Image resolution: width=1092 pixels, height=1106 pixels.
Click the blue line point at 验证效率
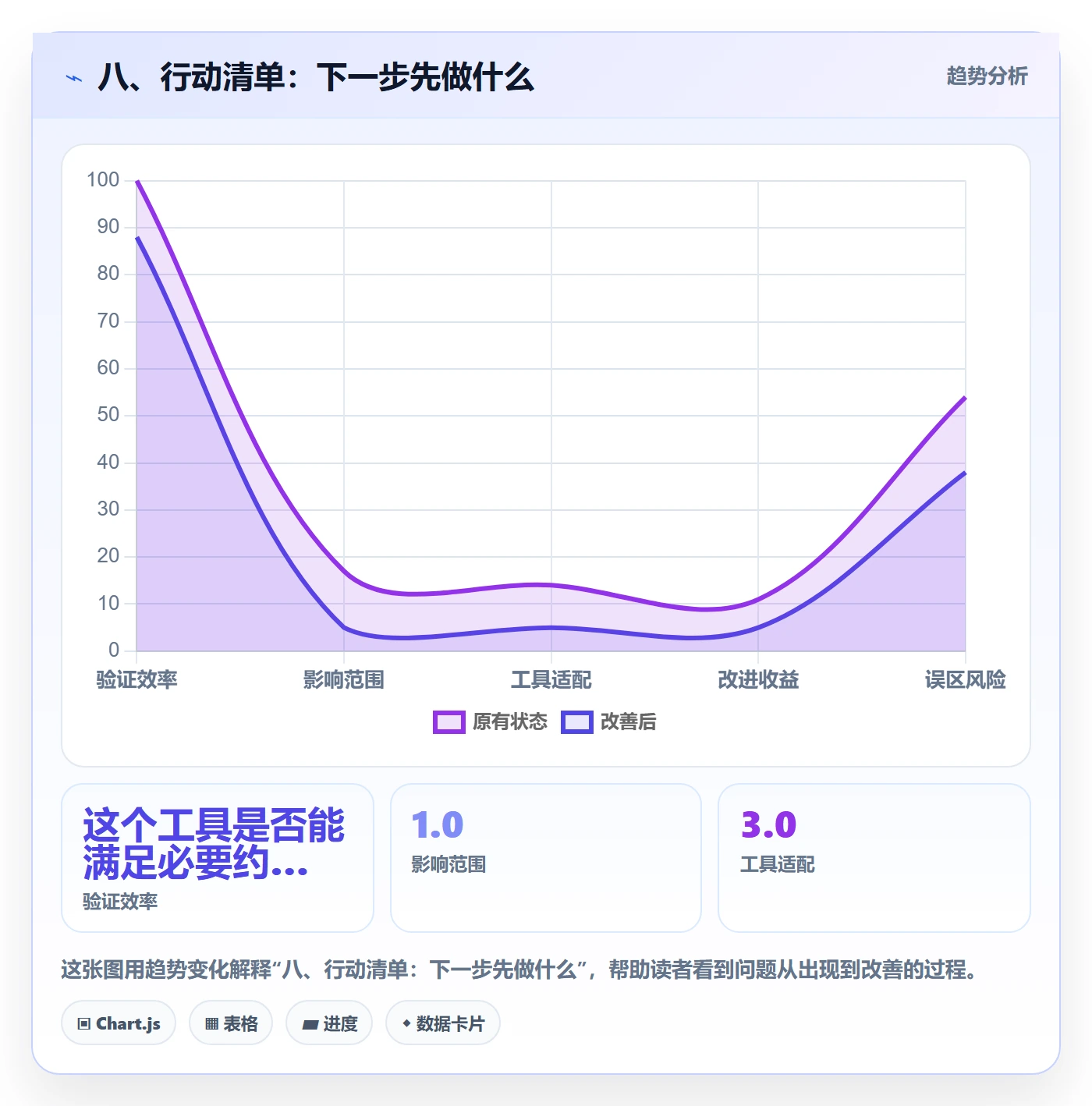point(137,237)
